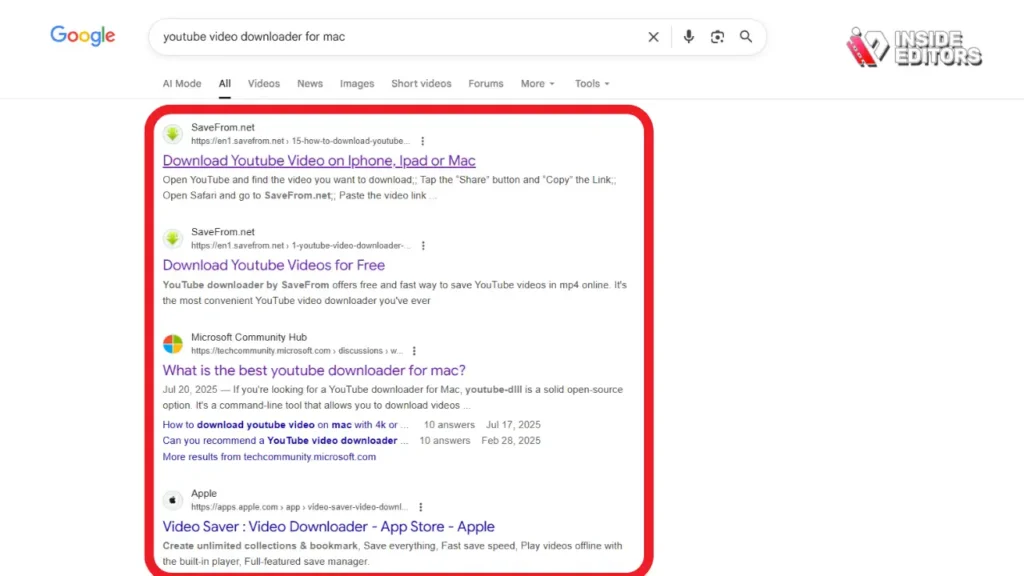This screenshot has height=576, width=1024.
Task: Click "More results from techcommunity.microsoft.com"
Action: pos(269,456)
